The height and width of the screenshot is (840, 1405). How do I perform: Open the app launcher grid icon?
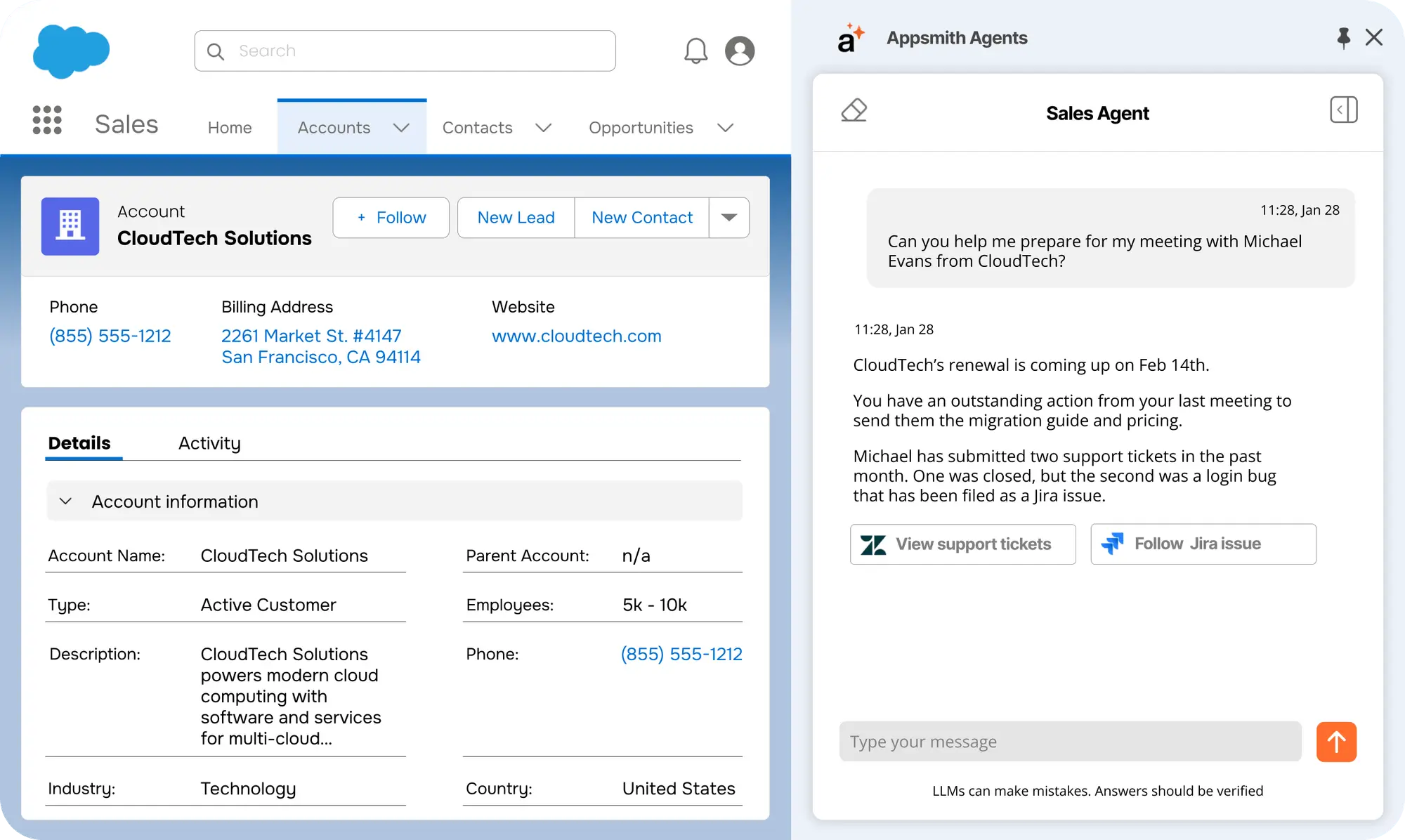pyautogui.click(x=47, y=120)
